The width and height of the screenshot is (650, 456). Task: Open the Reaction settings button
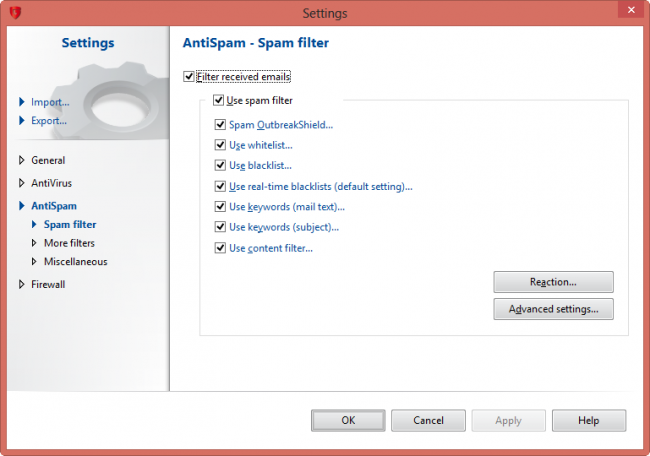(x=553, y=282)
